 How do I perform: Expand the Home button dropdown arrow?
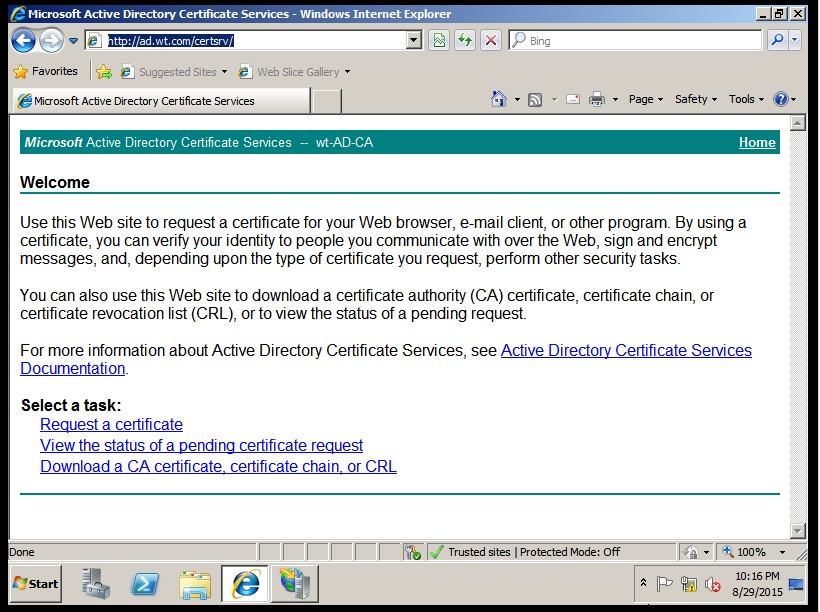click(x=517, y=99)
